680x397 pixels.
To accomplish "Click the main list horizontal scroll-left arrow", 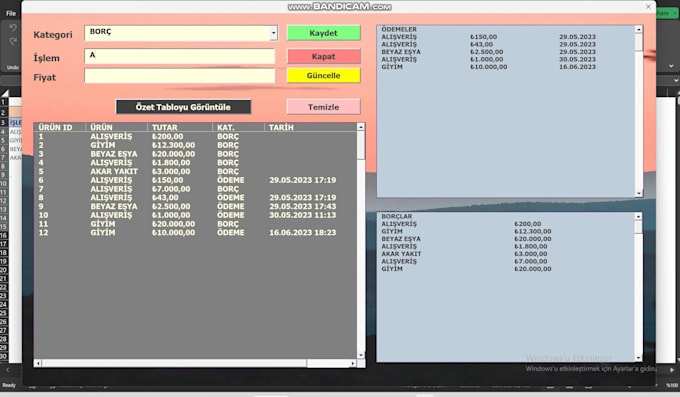I will (38, 363).
